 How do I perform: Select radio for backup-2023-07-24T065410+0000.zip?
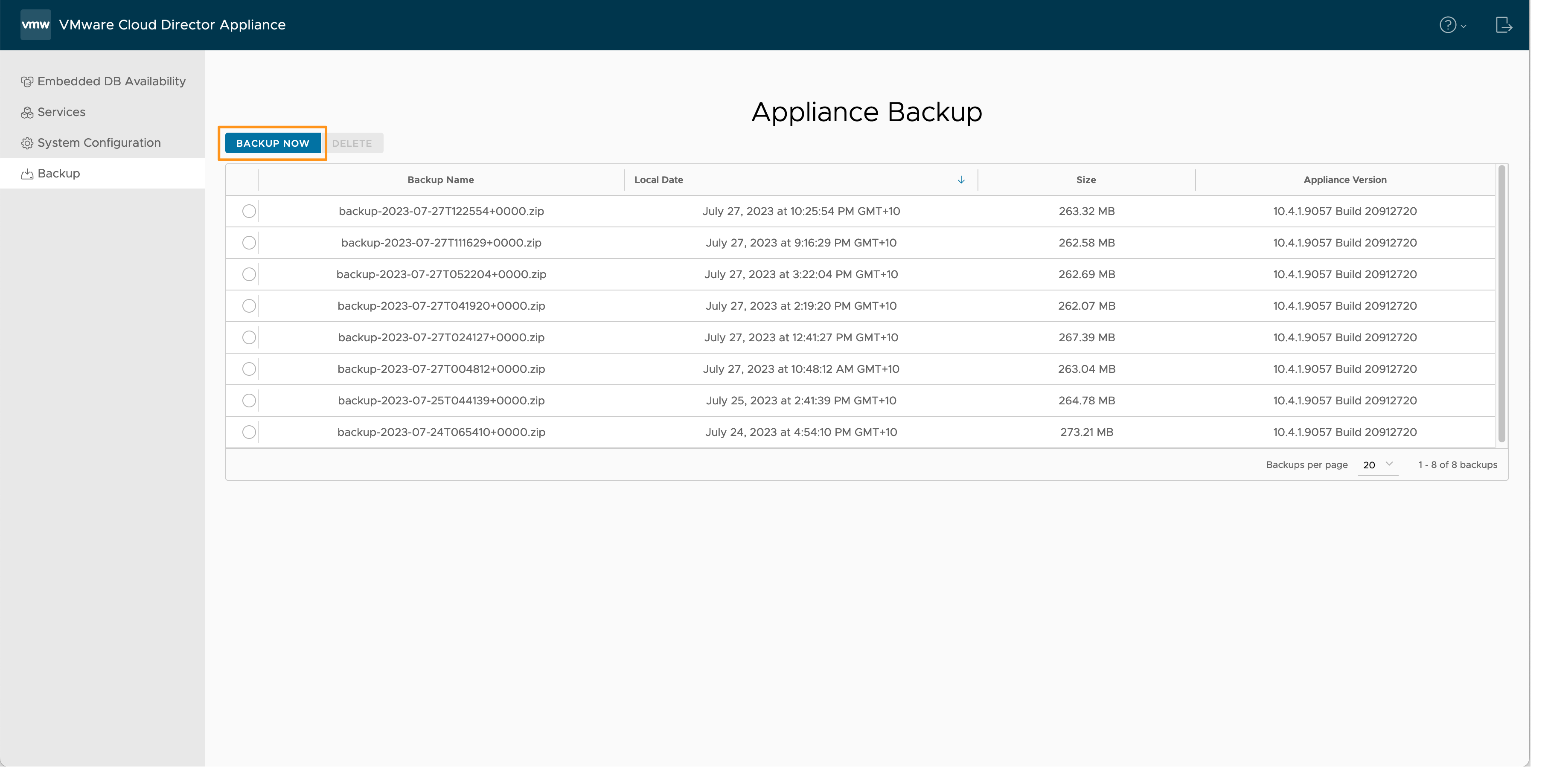click(249, 432)
